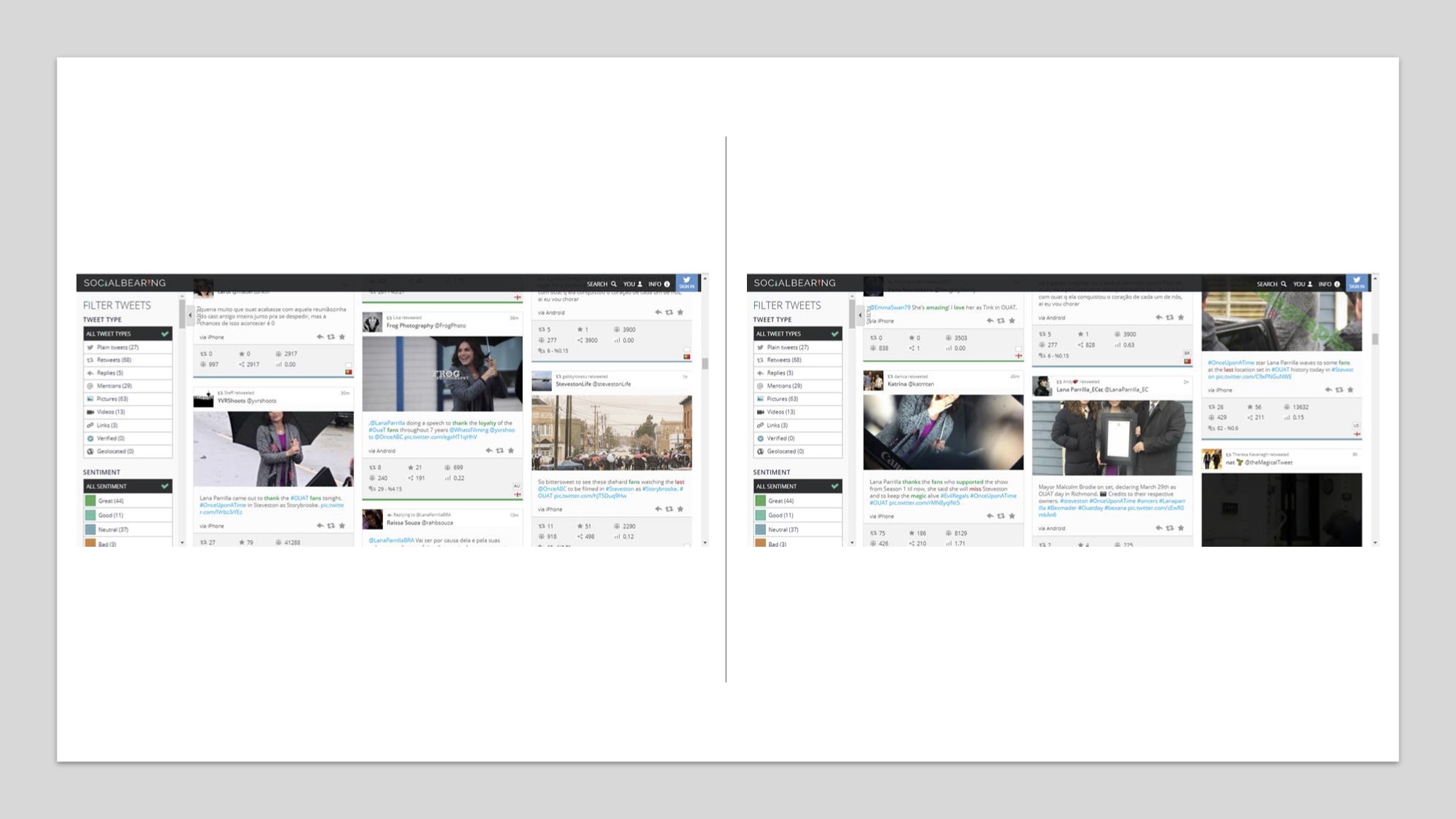Retweet the Lana Parrilla_EC tweet
This screenshot has width=1456, height=819.
[x=1169, y=528]
